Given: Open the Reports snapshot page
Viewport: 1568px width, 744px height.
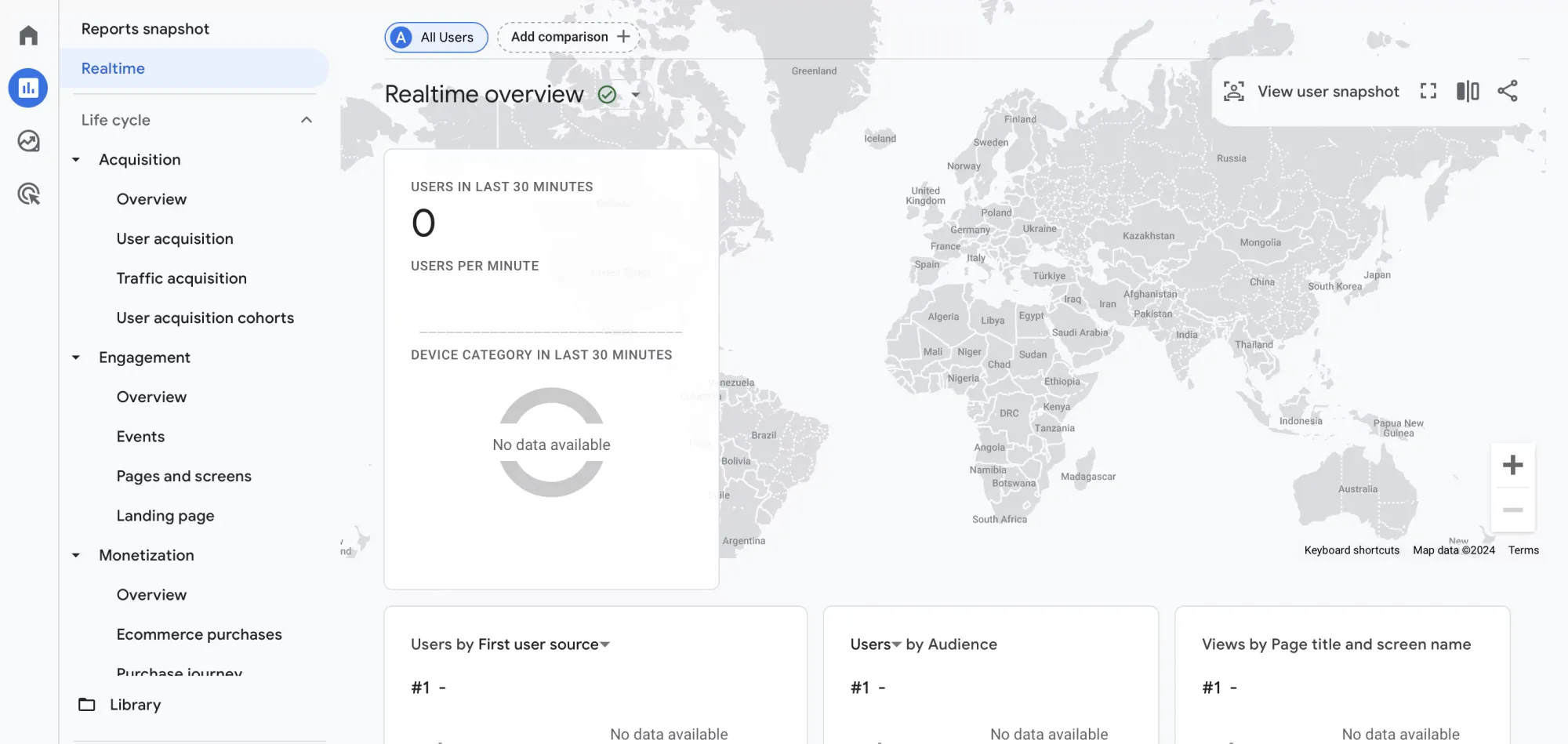Looking at the screenshot, I should [x=145, y=28].
